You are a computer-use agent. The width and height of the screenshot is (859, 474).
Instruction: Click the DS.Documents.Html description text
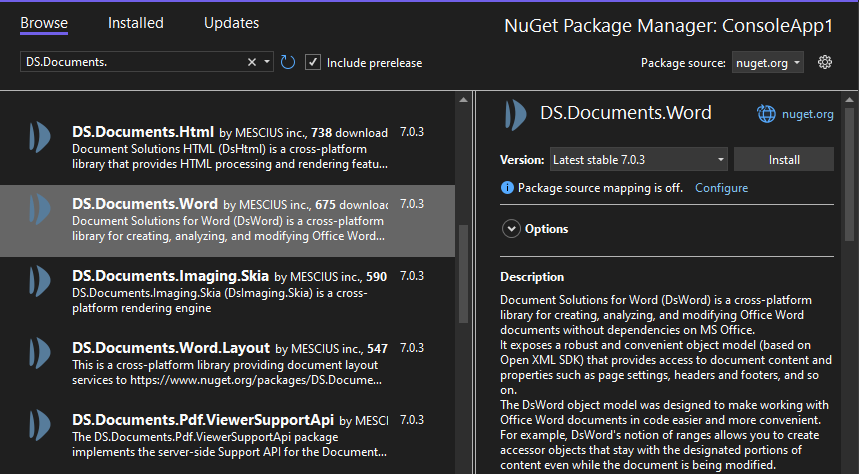coord(230,157)
